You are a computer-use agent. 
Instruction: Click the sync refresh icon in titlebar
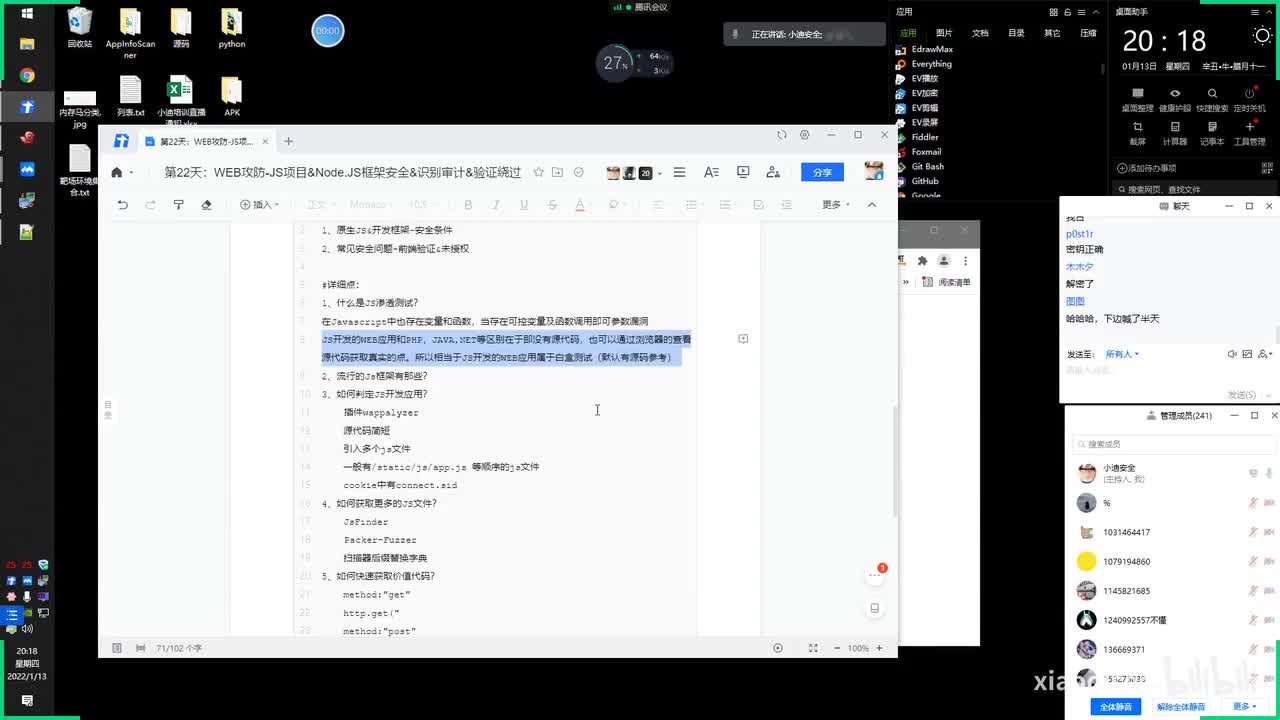point(782,134)
